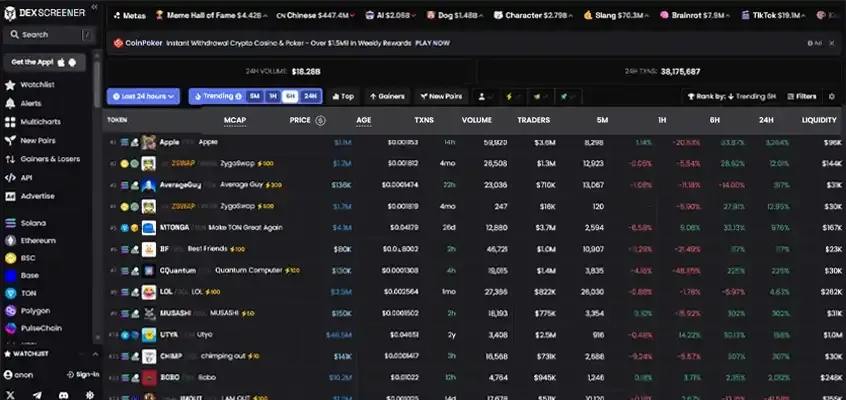
Task: Select the Trending tab
Action: 217,96
